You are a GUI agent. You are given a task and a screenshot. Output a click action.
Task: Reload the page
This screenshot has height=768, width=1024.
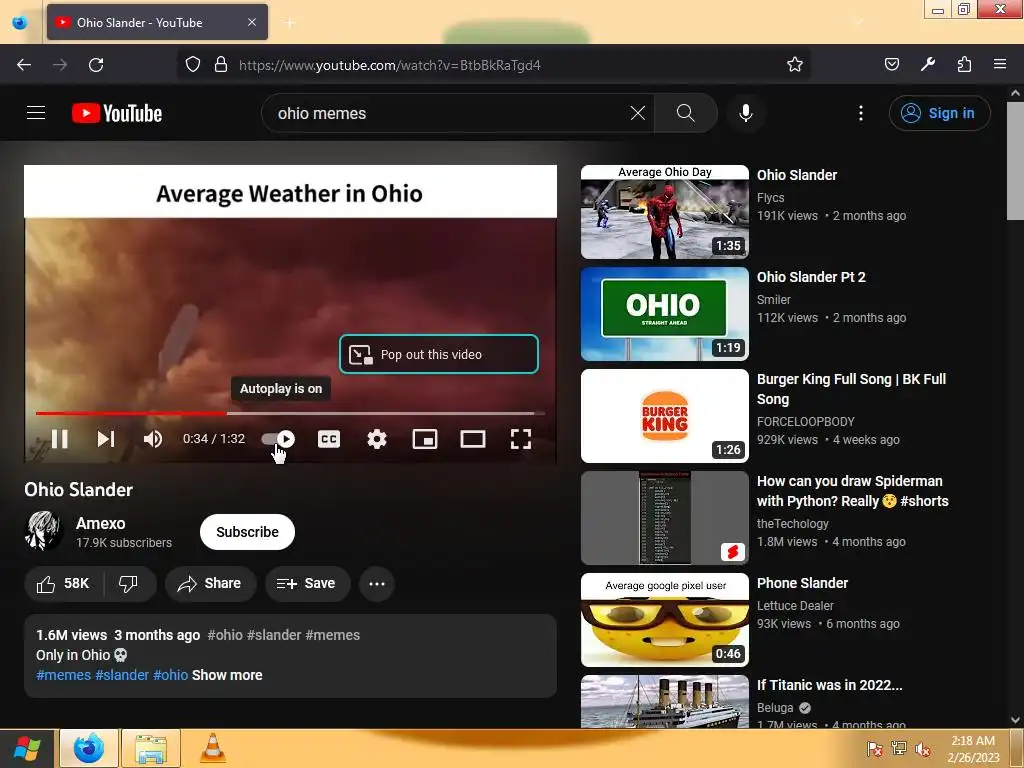(96, 65)
